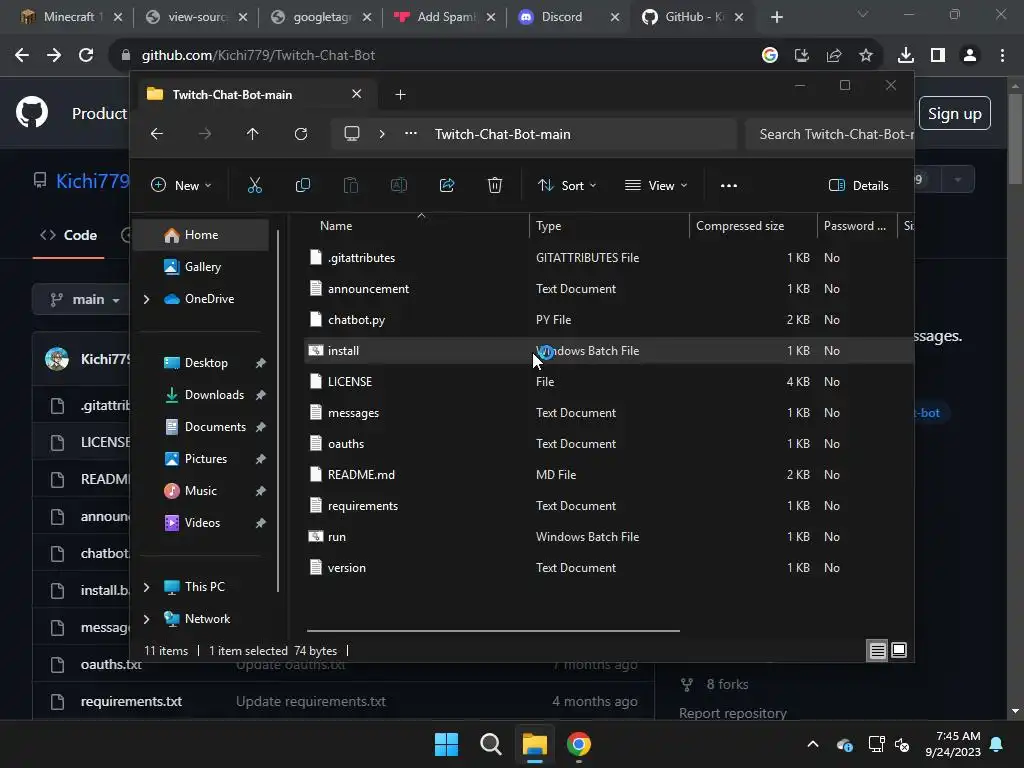Go up one folder level in Explorer
This screenshot has width=1024, height=768.
(x=253, y=134)
